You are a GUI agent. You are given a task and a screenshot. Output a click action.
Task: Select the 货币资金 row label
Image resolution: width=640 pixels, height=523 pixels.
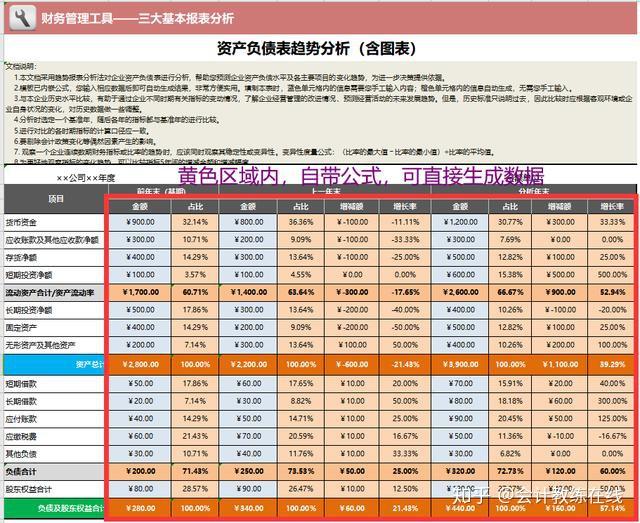click(x=21, y=223)
